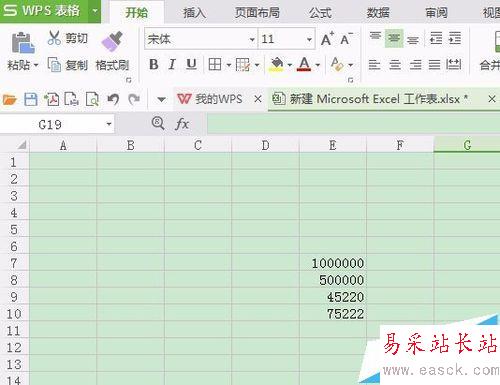Select column E header

coord(333,145)
